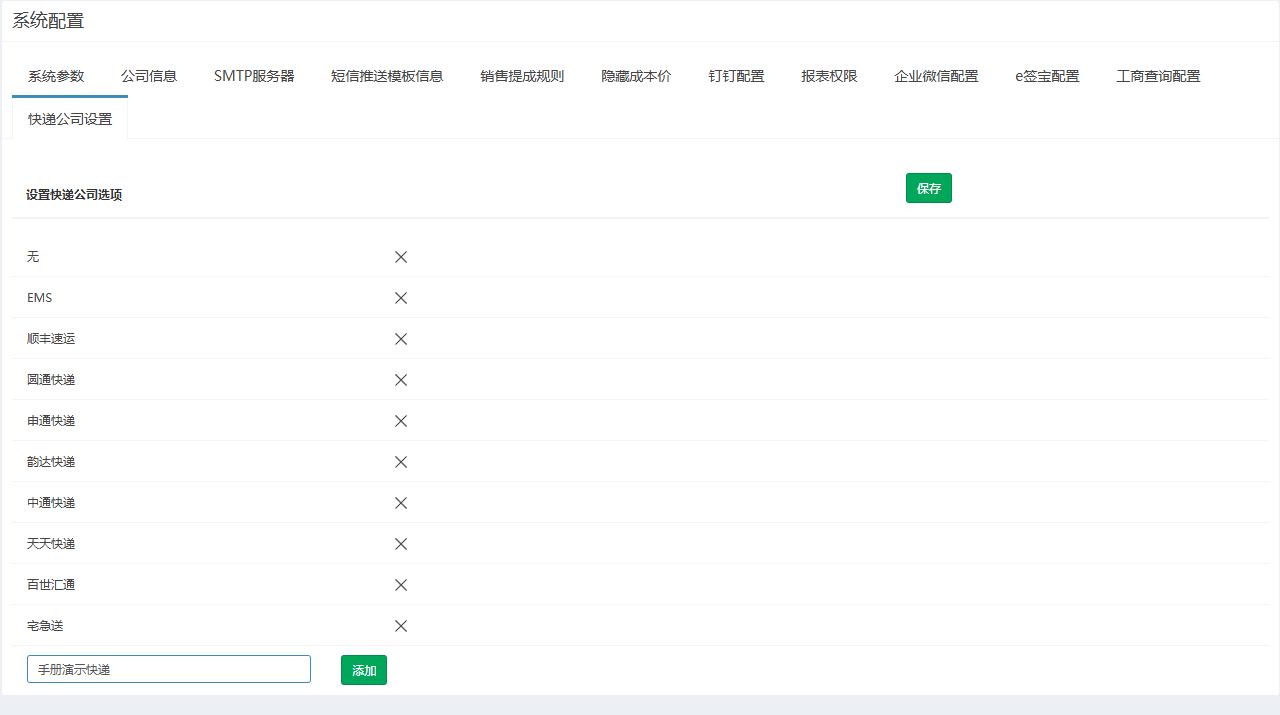Select the 快递公司设置 tab

[x=70, y=119]
